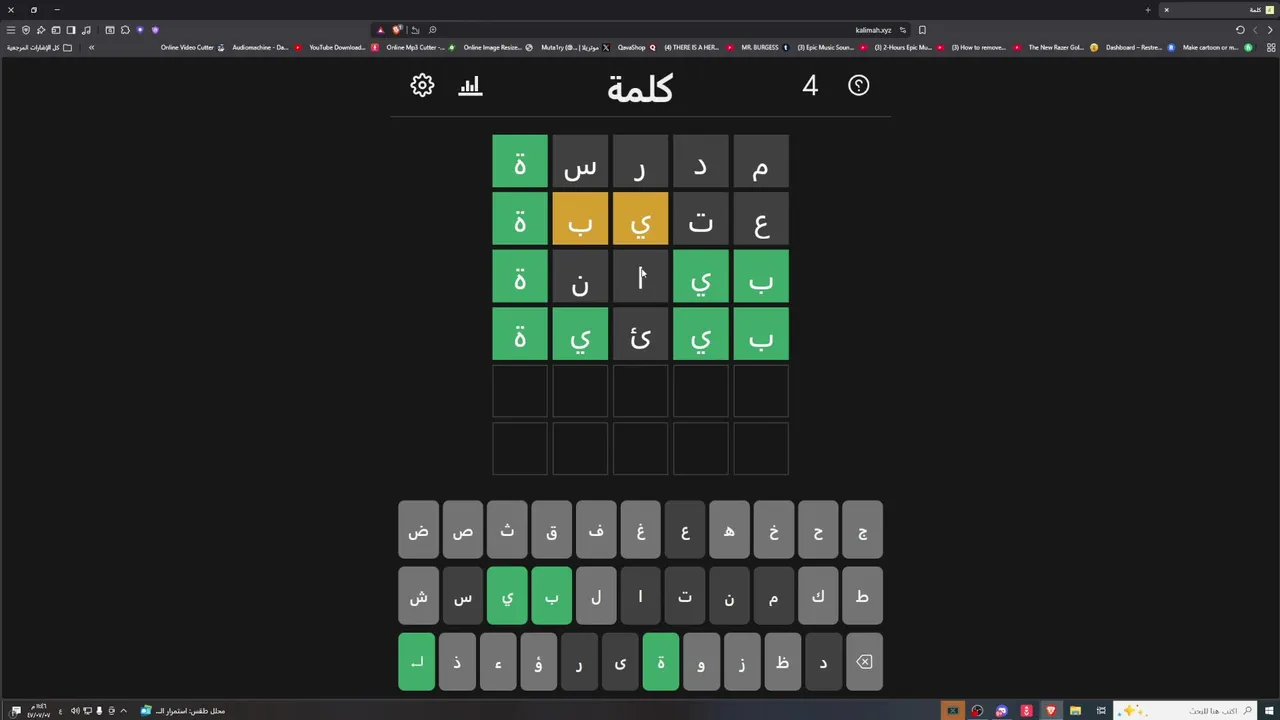Open Online Video Cutter bookmark

click(x=193, y=47)
